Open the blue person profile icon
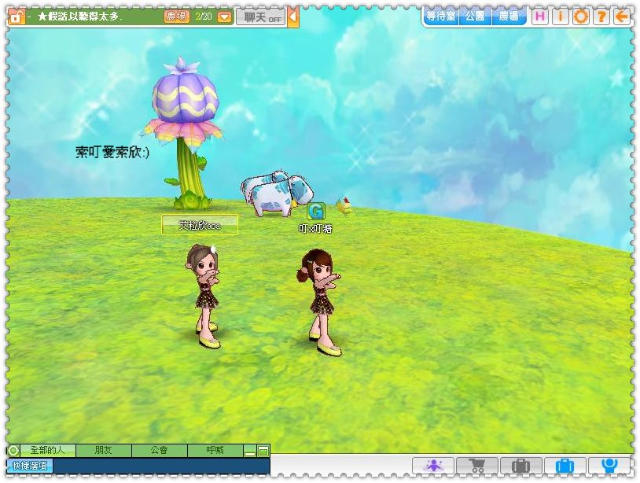Screen dimensions: 640x483 (x=609, y=465)
